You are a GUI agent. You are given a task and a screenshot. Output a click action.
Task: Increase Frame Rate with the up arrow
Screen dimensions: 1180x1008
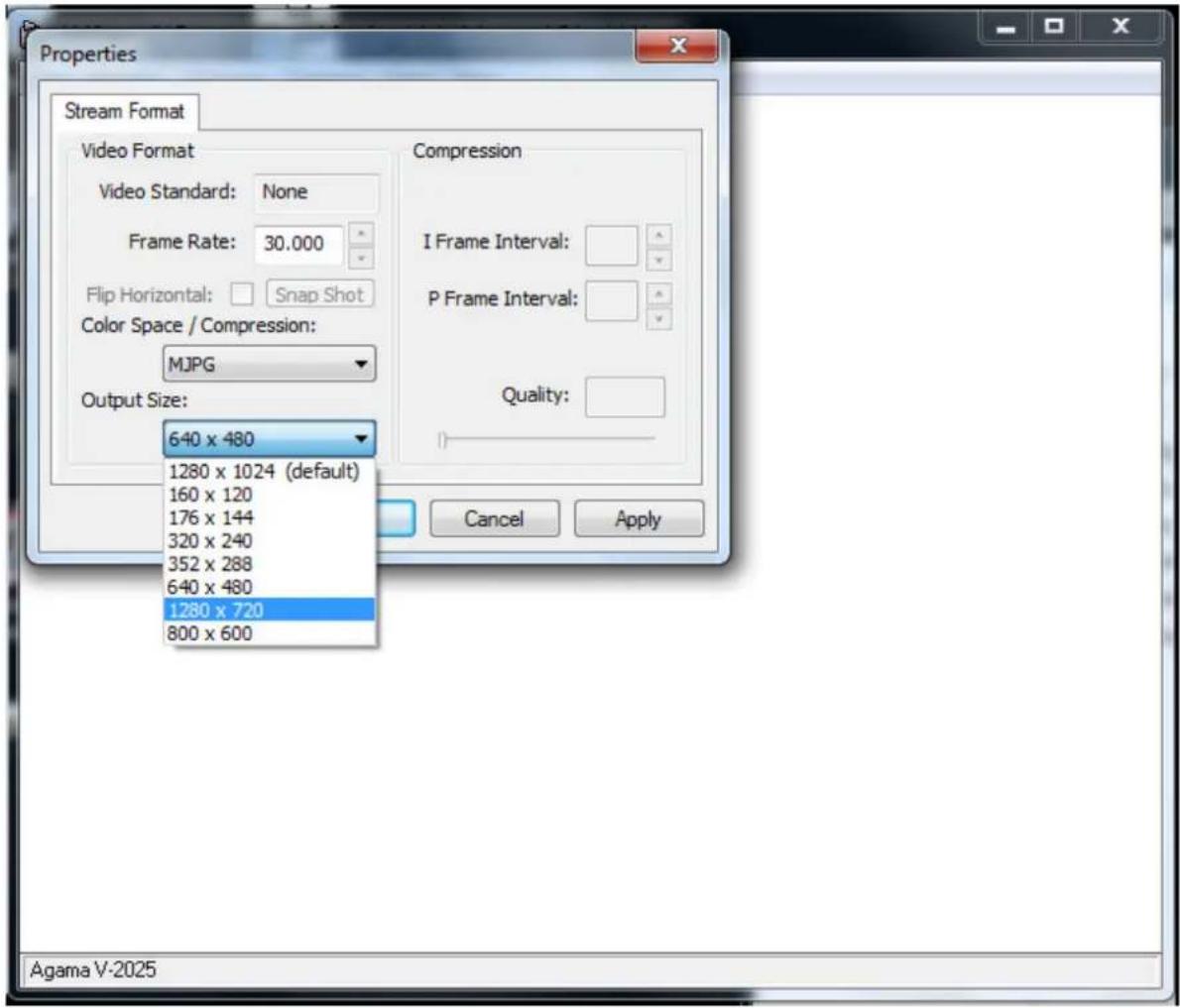[x=361, y=234]
